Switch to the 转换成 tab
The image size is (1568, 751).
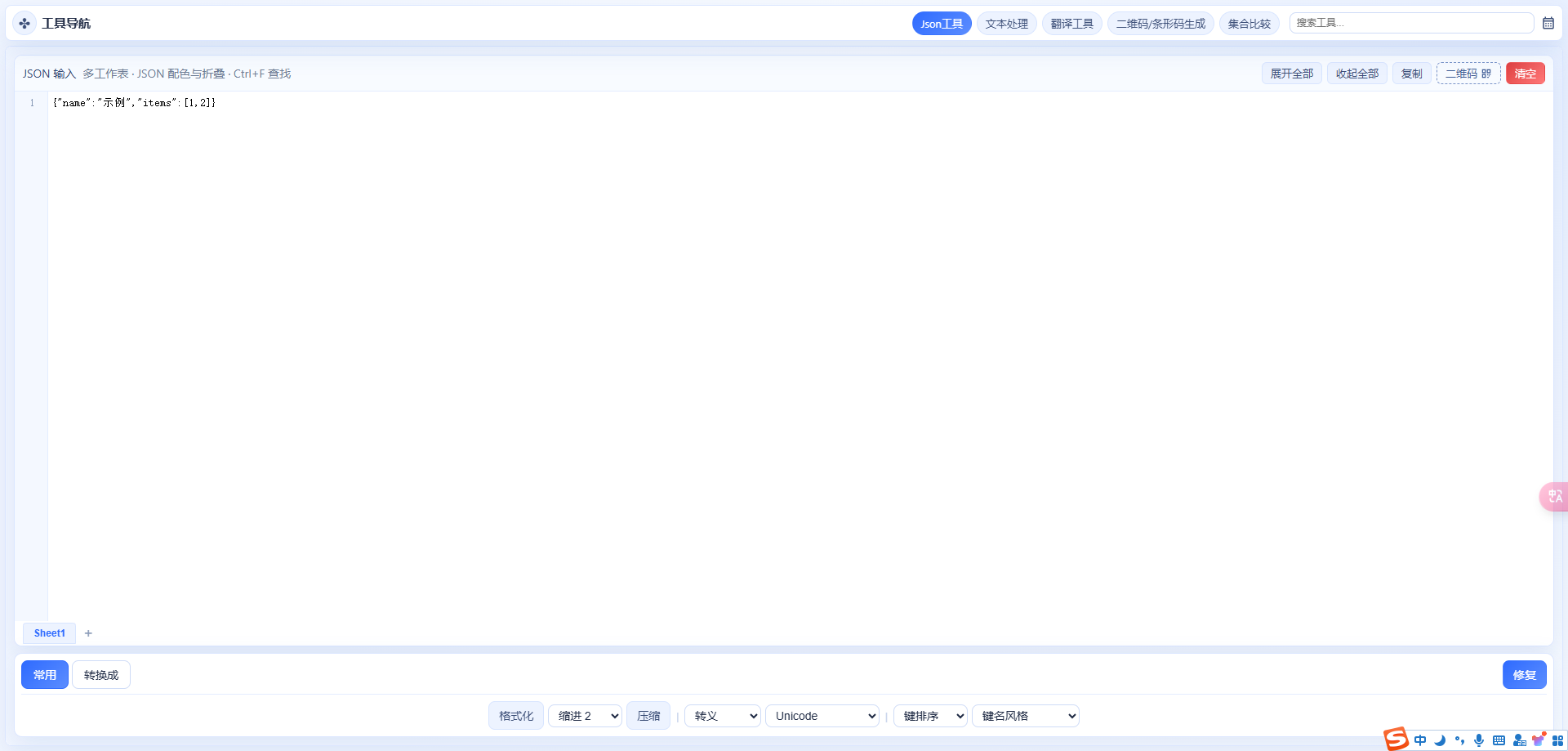coord(101,675)
